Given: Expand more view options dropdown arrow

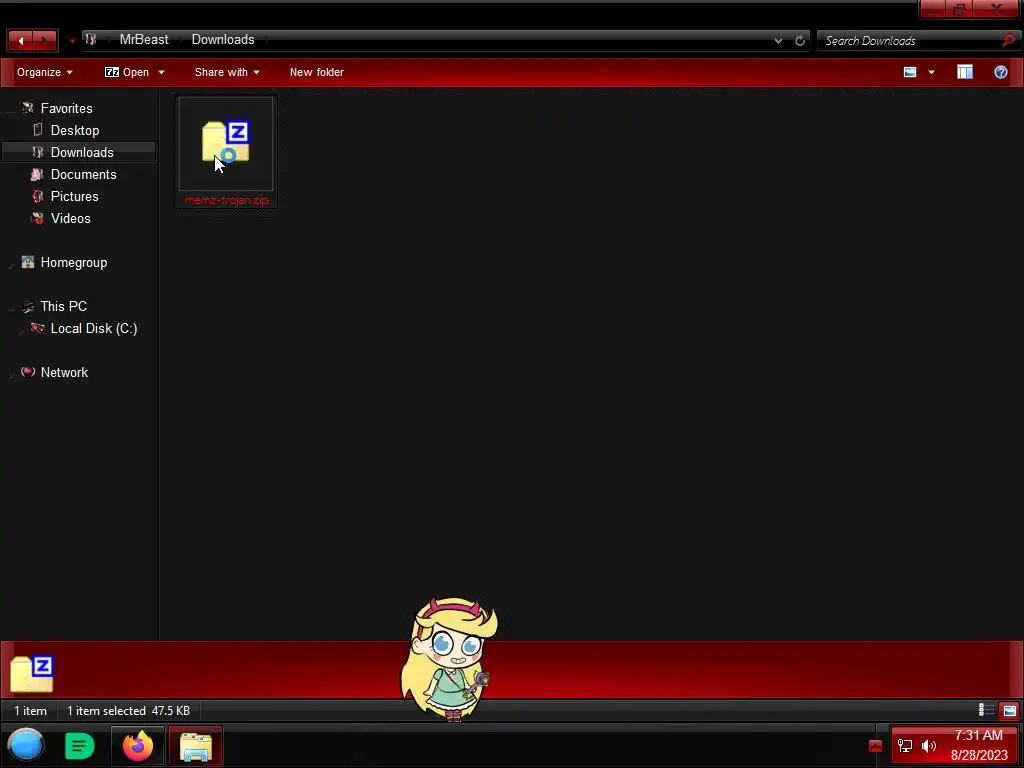Looking at the screenshot, I should (x=931, y=72).
